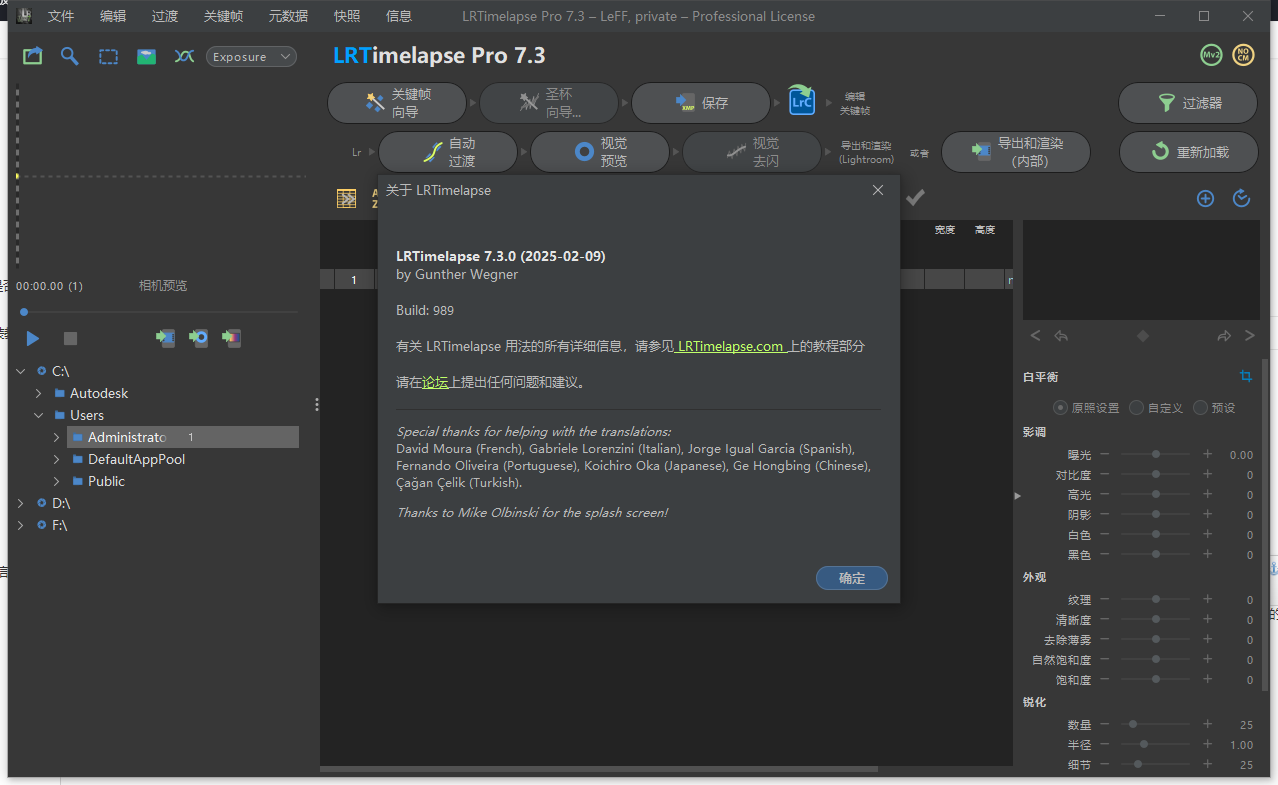Viewport: 1278px width, 785px height.
Task: Click the undo curved arrow under preview
Action: [x=1061, y=336]
